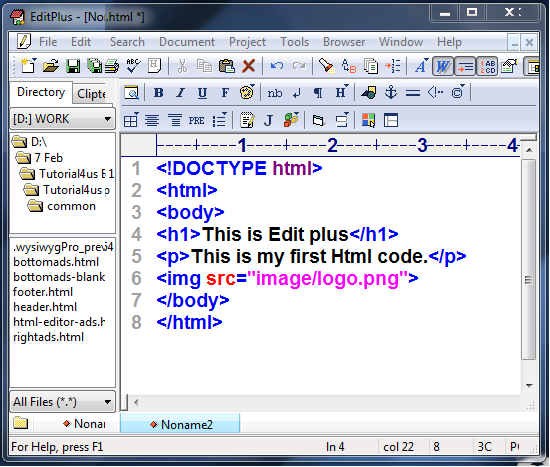Select footer.html in file list
This screenshot has width=550, height=467.
click(x=43, y=292)
